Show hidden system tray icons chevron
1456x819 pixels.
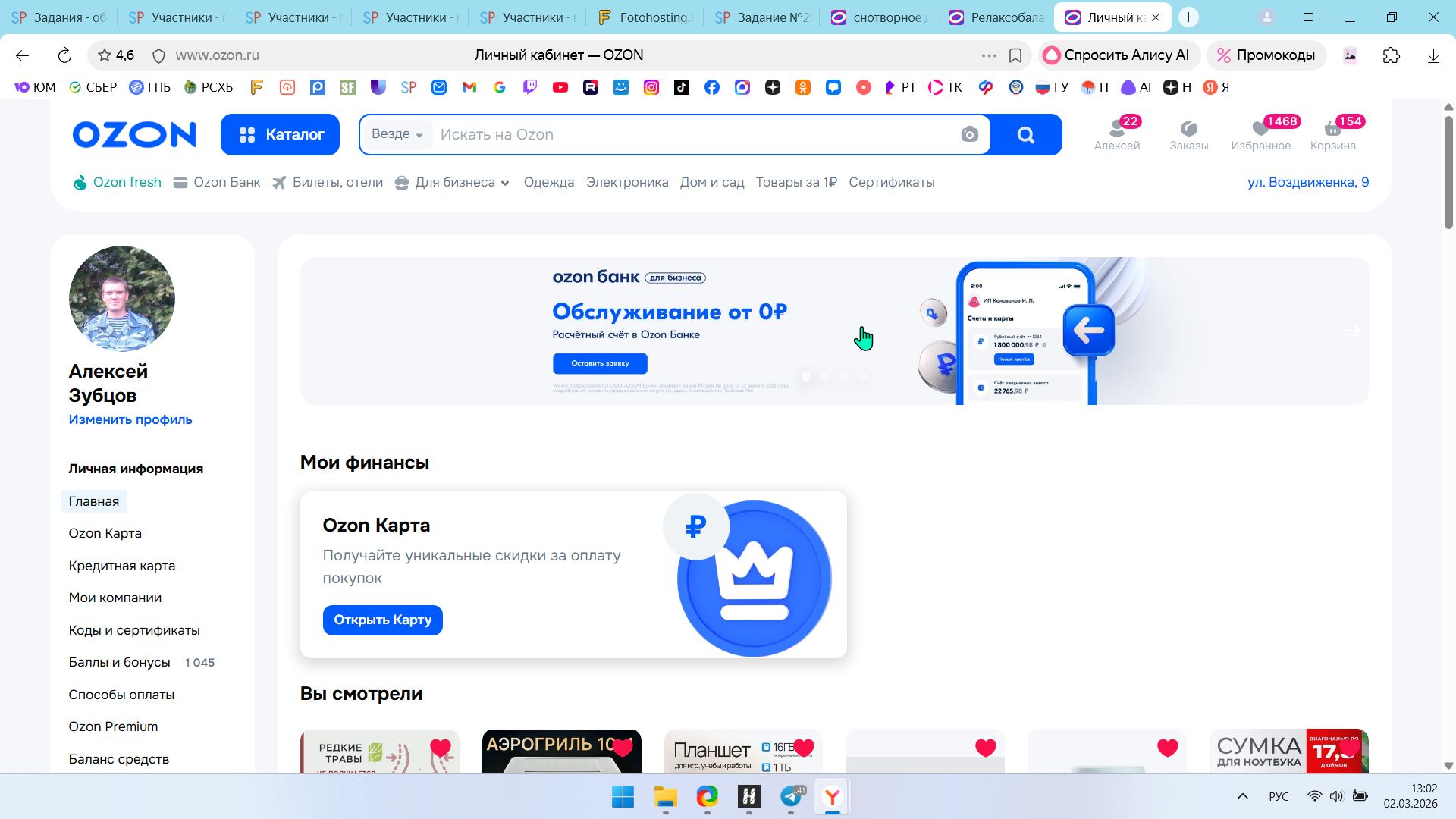pos(1242,796)
